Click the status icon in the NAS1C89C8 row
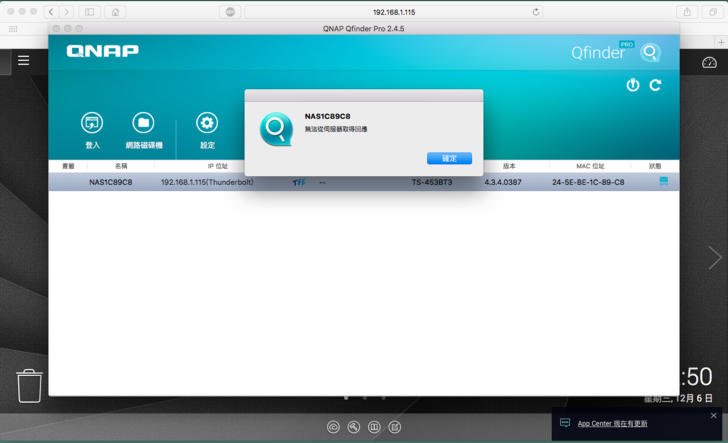The height and width of the screenshot is (443, 728). pyautogui.click(x=664, y=181)
